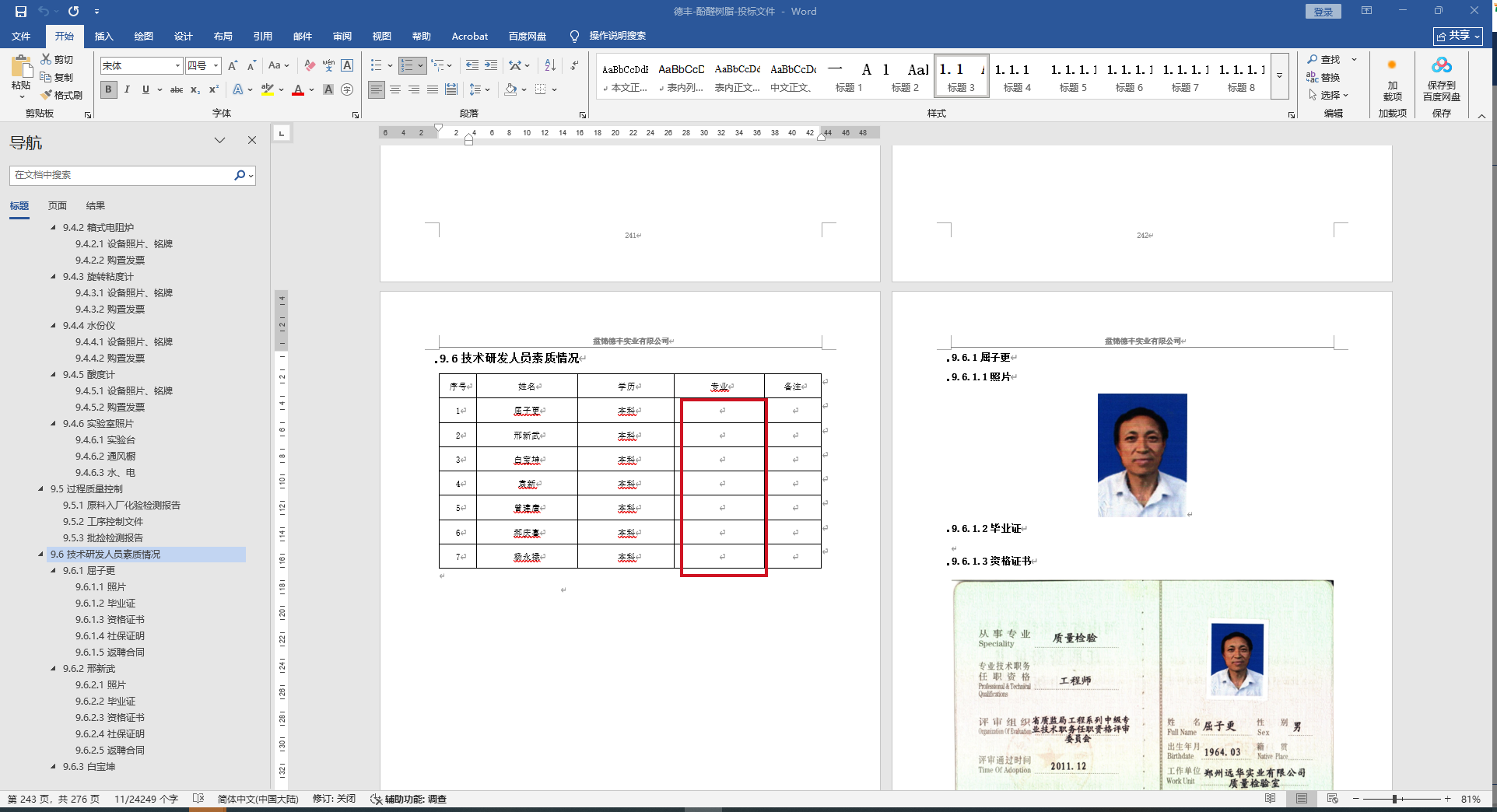The image size is (1497, 812).
Task: Open the font name dropdown (宋体)
Action: [177, 66]
